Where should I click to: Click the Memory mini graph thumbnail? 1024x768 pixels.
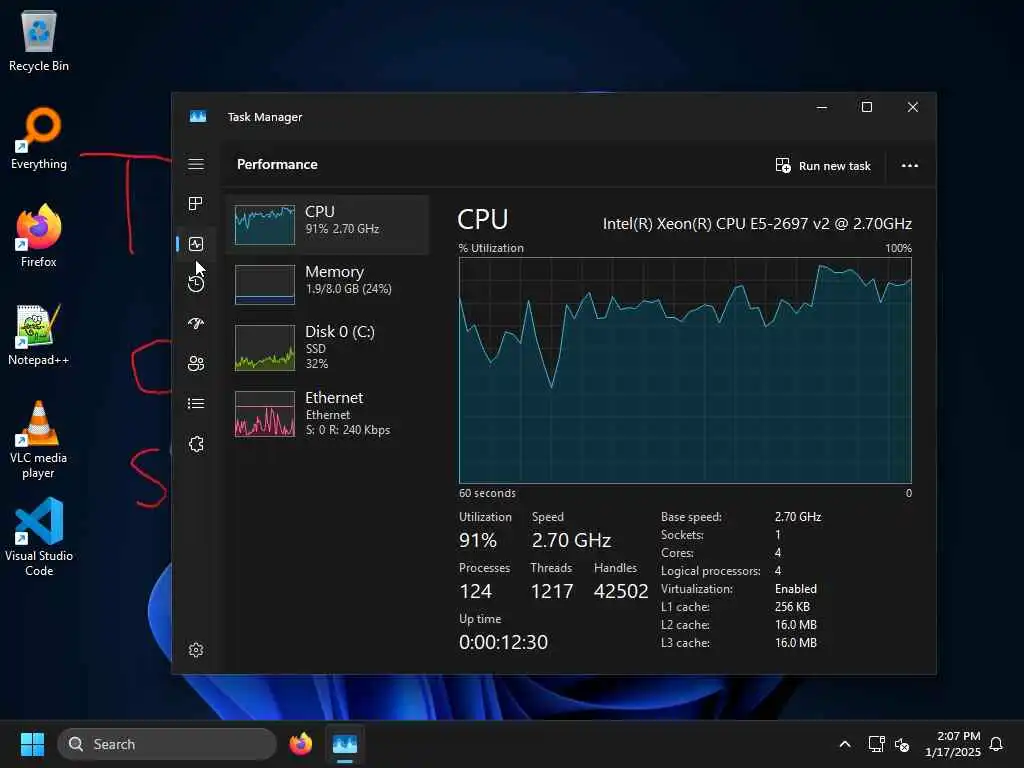click(x=264, y=285)
